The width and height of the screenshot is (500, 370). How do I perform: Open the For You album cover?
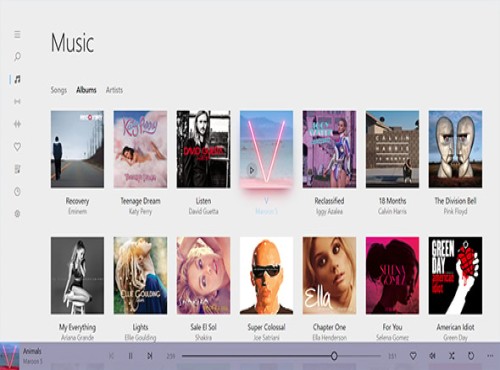pos(392,276)
